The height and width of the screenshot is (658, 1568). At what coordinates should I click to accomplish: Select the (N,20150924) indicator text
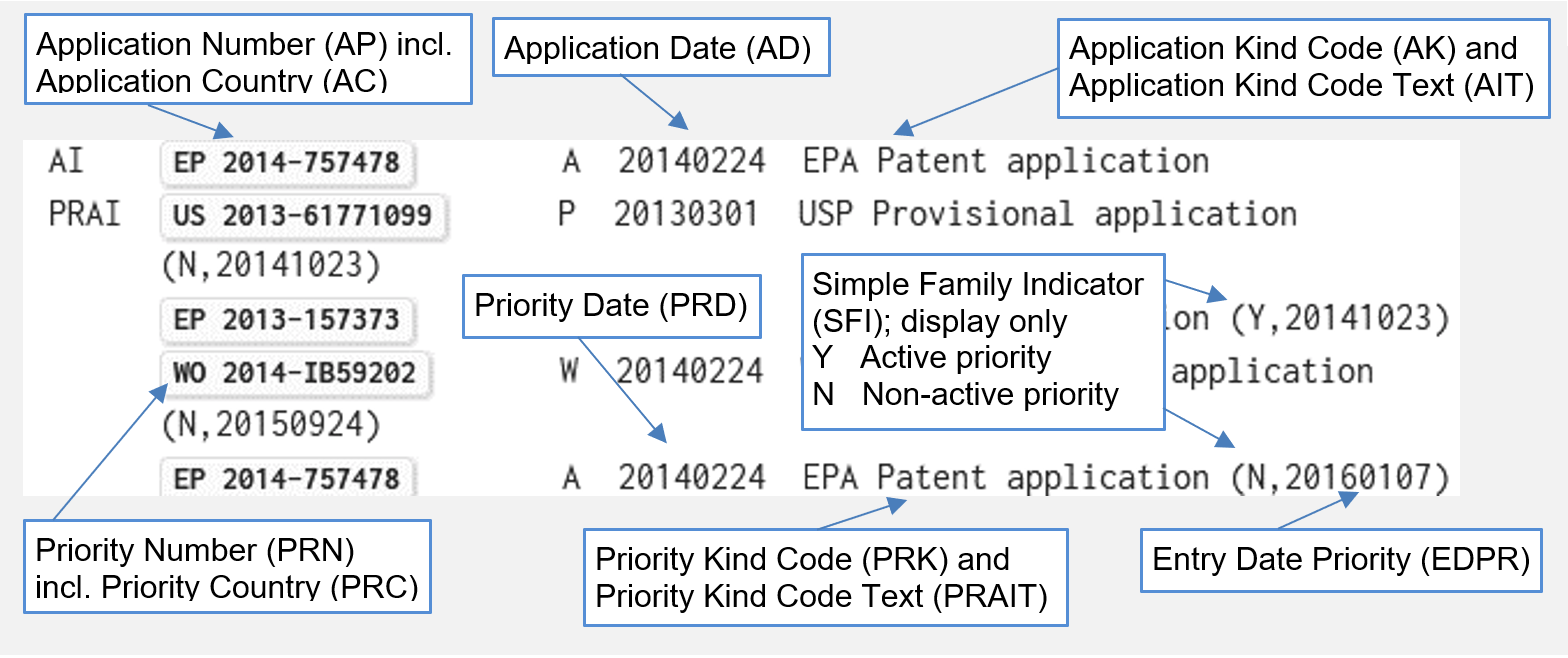tap(271, 426)
